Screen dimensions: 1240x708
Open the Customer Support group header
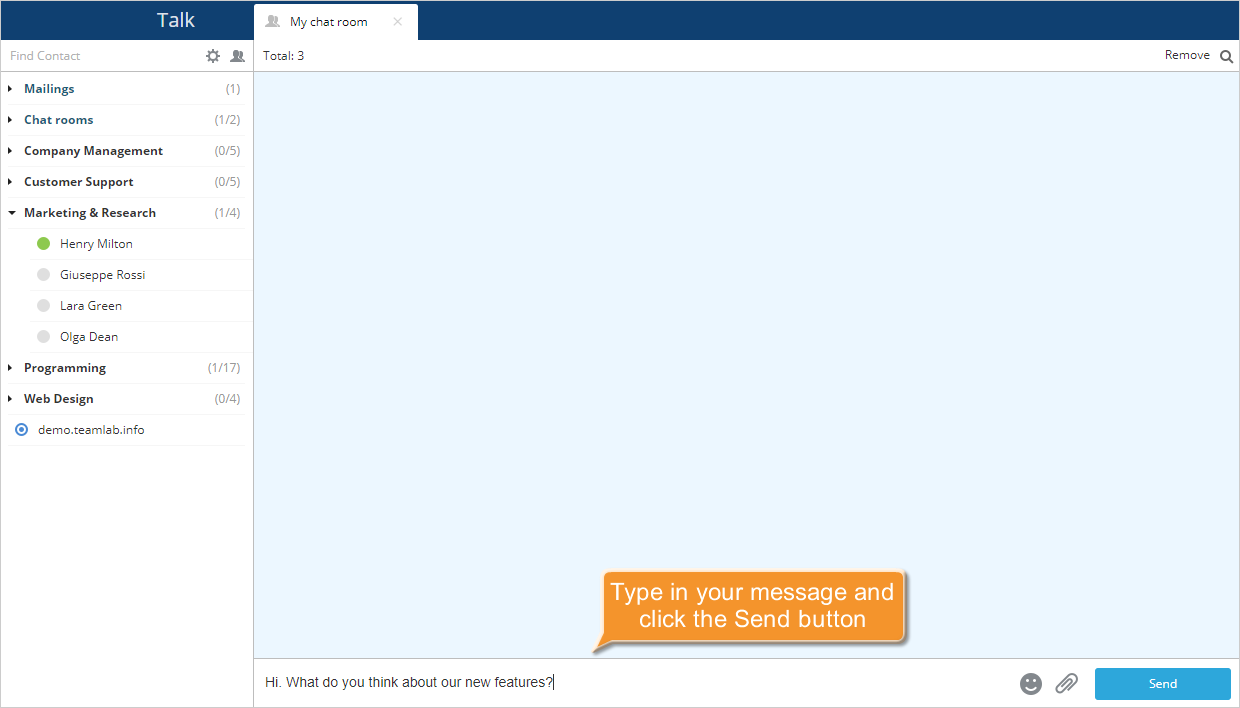pos(78,181)
